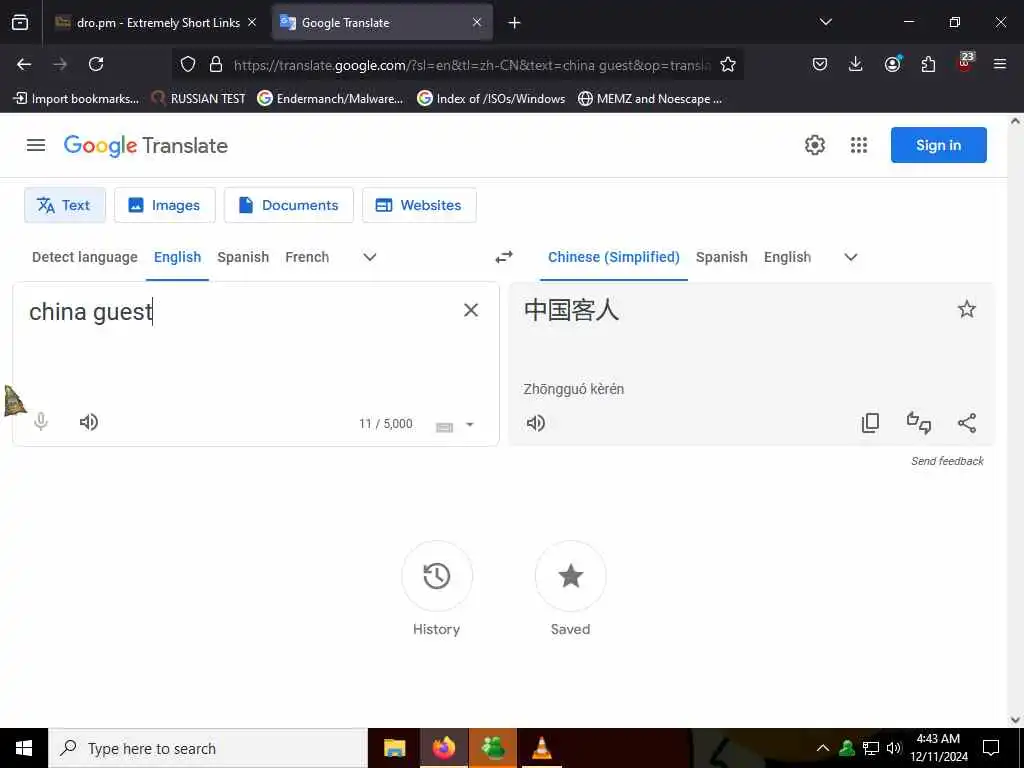Swap source and target languages
Image resolution: width=1024 pixels, height=768 pixels.
pos(504,257)
